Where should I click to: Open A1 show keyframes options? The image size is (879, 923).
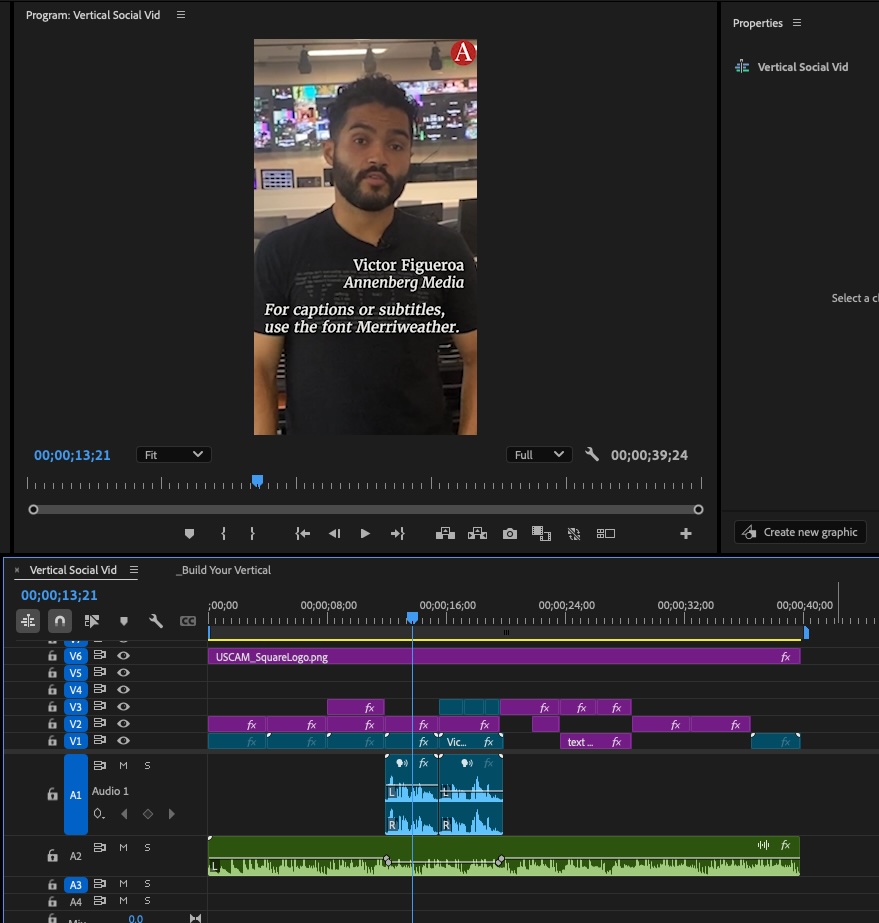pos(99,814)
